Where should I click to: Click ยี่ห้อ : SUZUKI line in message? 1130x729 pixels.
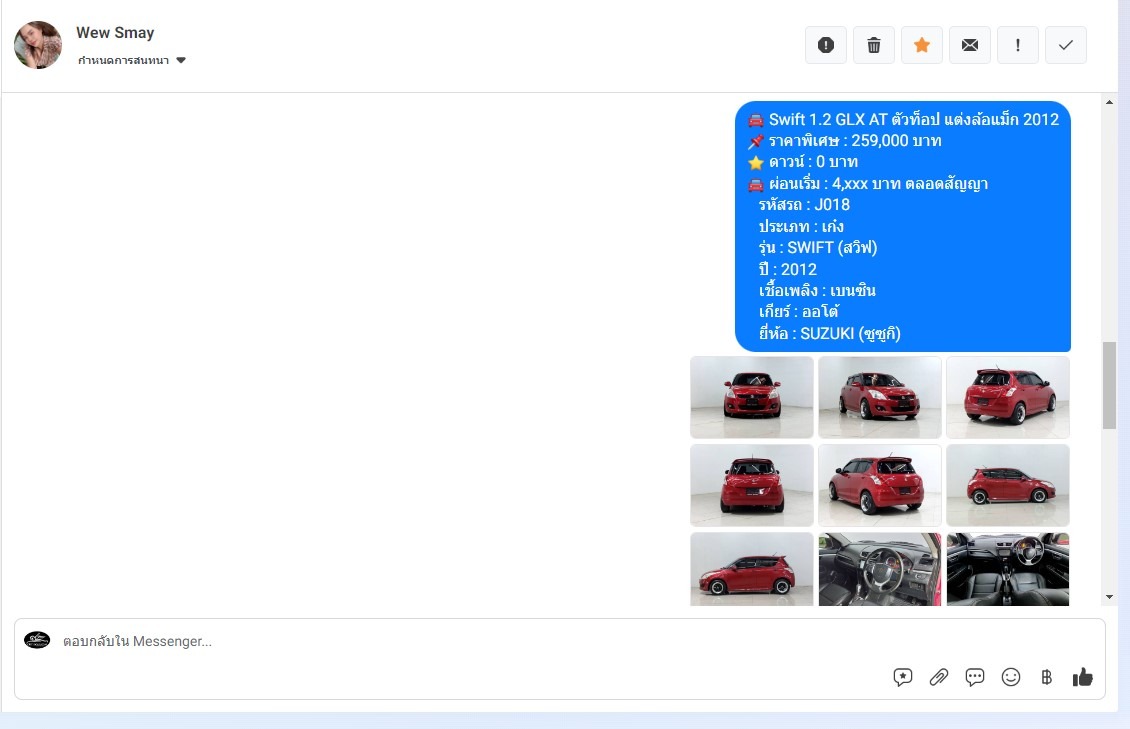tap(829, 334)
